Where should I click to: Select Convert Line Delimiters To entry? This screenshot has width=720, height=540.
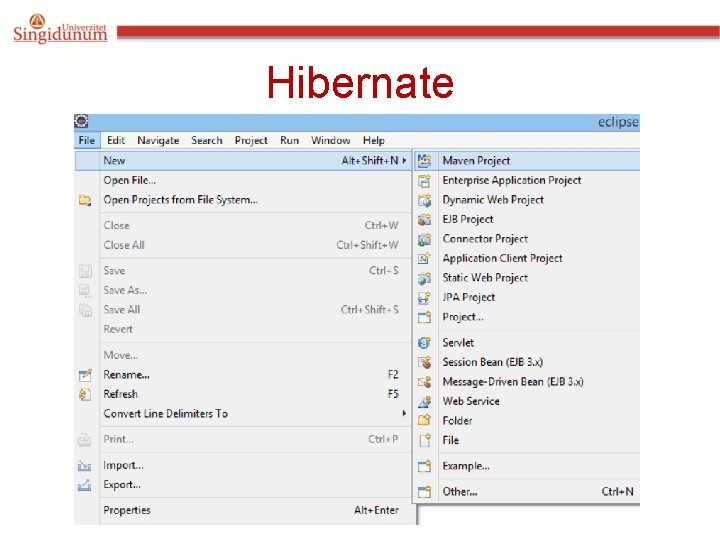point(242,414)
